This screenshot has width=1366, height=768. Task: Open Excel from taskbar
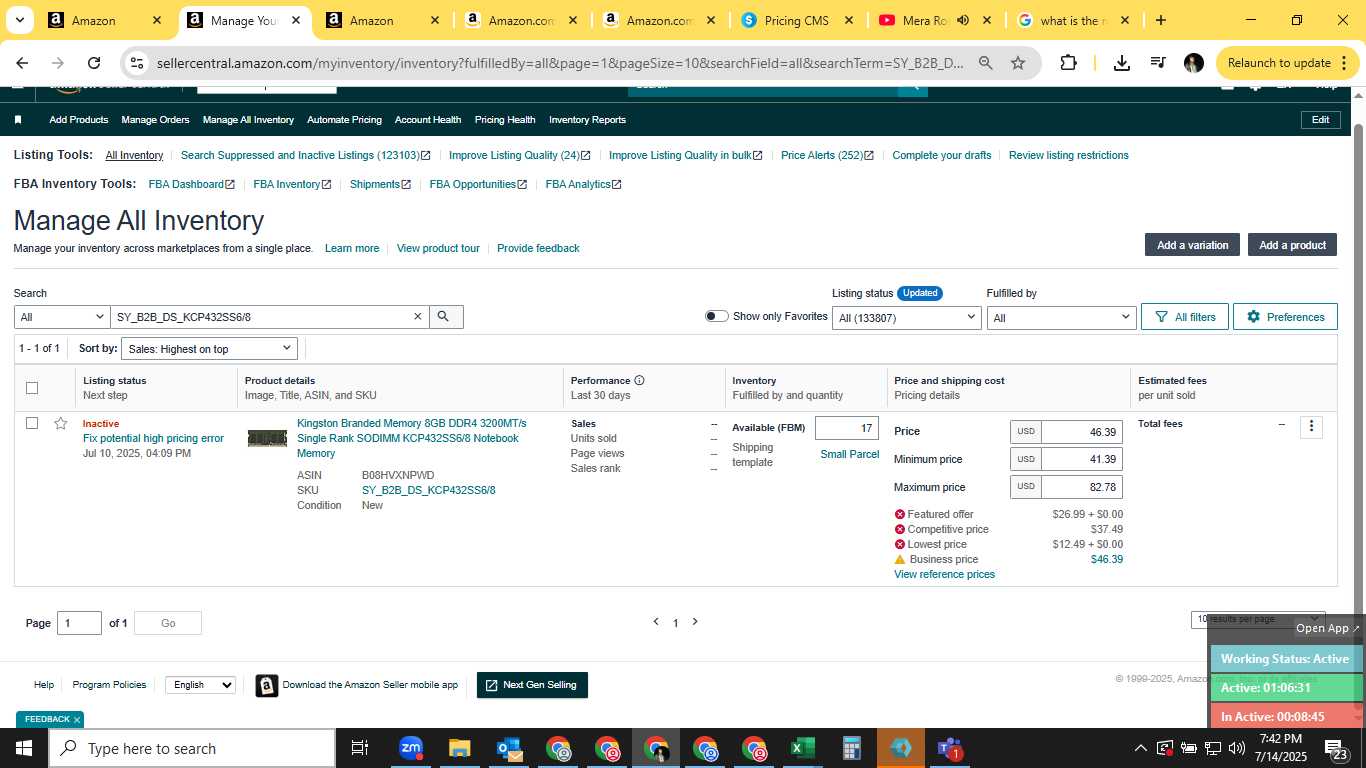[802, 748]
